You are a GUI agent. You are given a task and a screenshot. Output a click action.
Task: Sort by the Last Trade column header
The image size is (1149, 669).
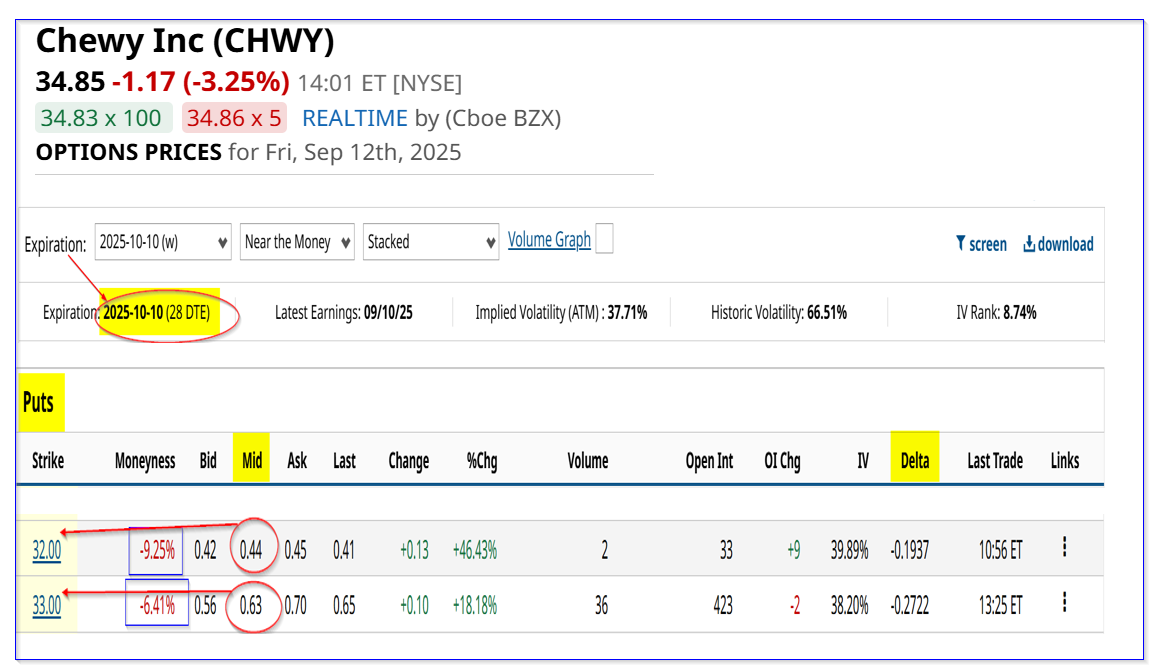(994, 461)
